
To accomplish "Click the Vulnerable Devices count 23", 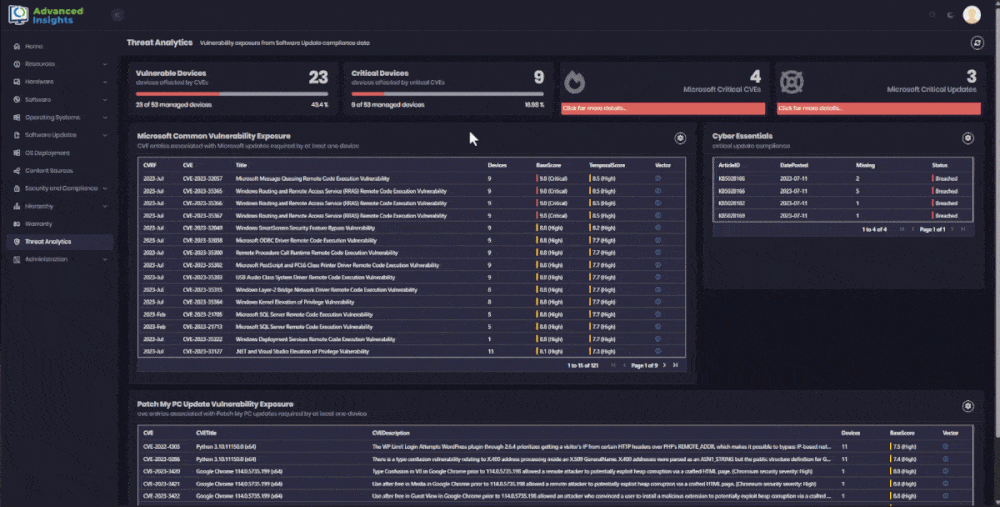I will (318, 78).
